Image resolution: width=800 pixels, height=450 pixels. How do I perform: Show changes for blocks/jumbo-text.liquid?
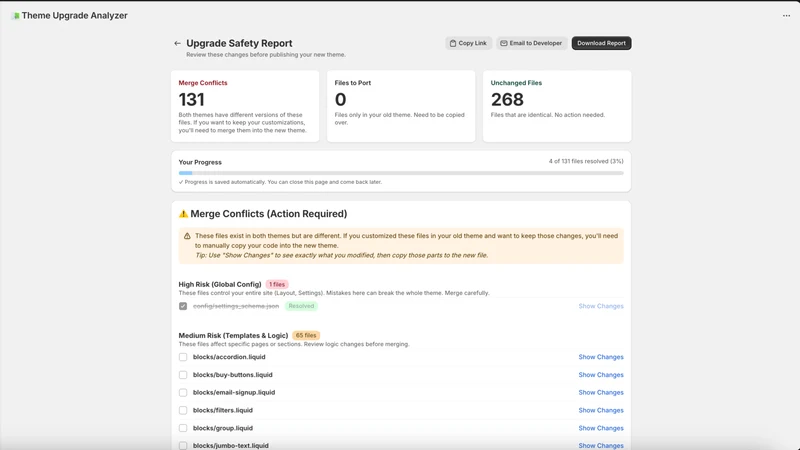601,445
